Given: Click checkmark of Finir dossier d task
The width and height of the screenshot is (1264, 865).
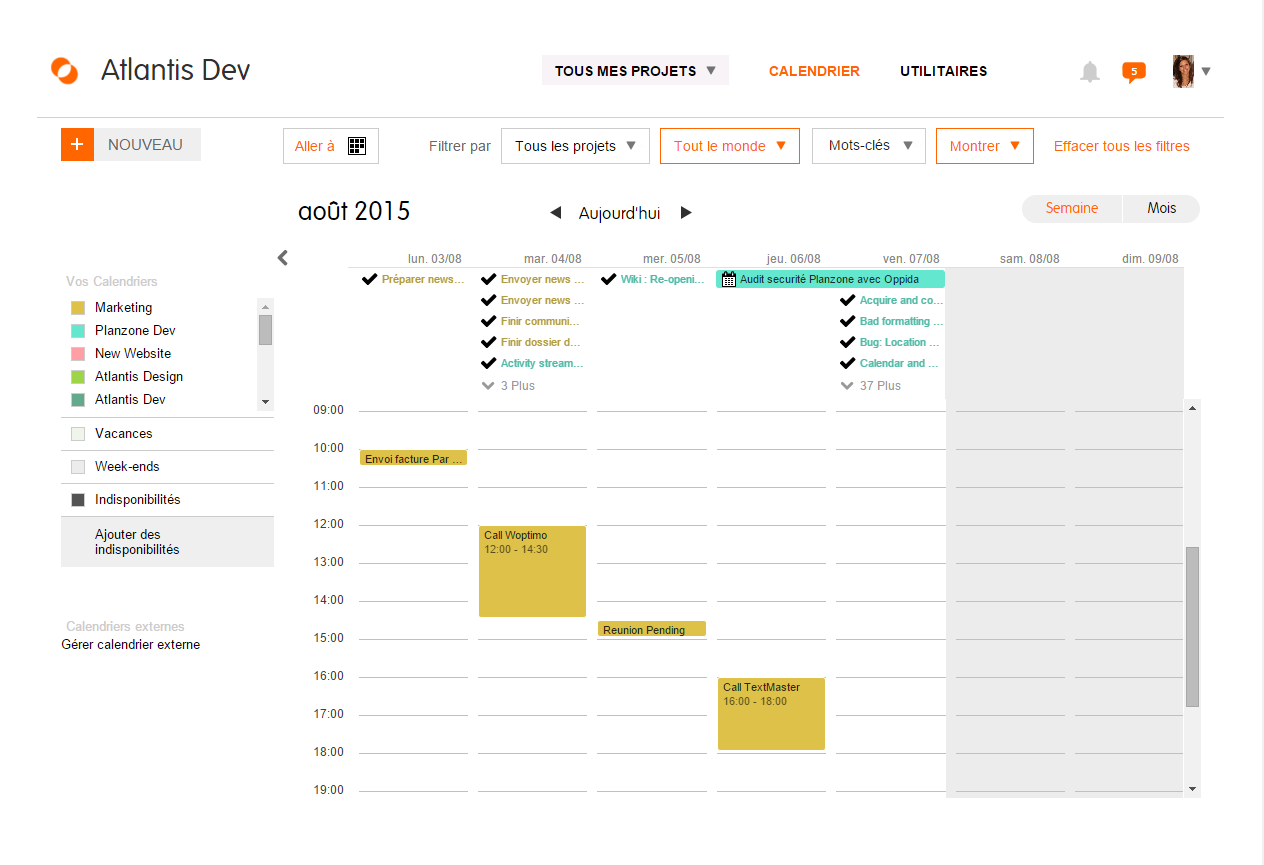Looking at the screenshot, I should tap(489, 342).
